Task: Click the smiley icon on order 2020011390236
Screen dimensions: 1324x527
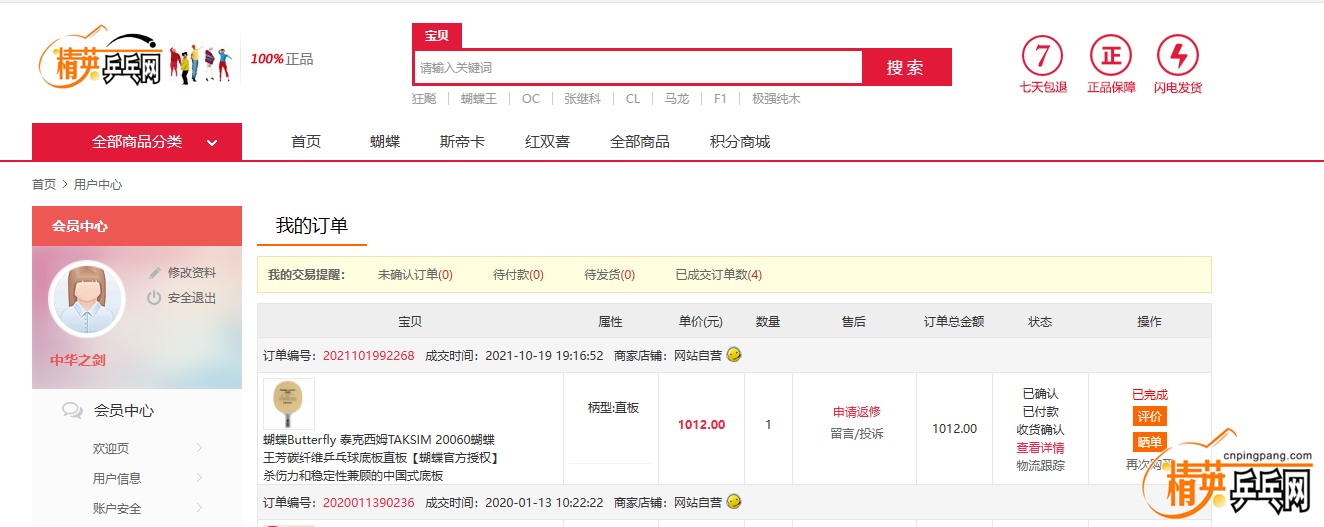Action: coord(734,501)
